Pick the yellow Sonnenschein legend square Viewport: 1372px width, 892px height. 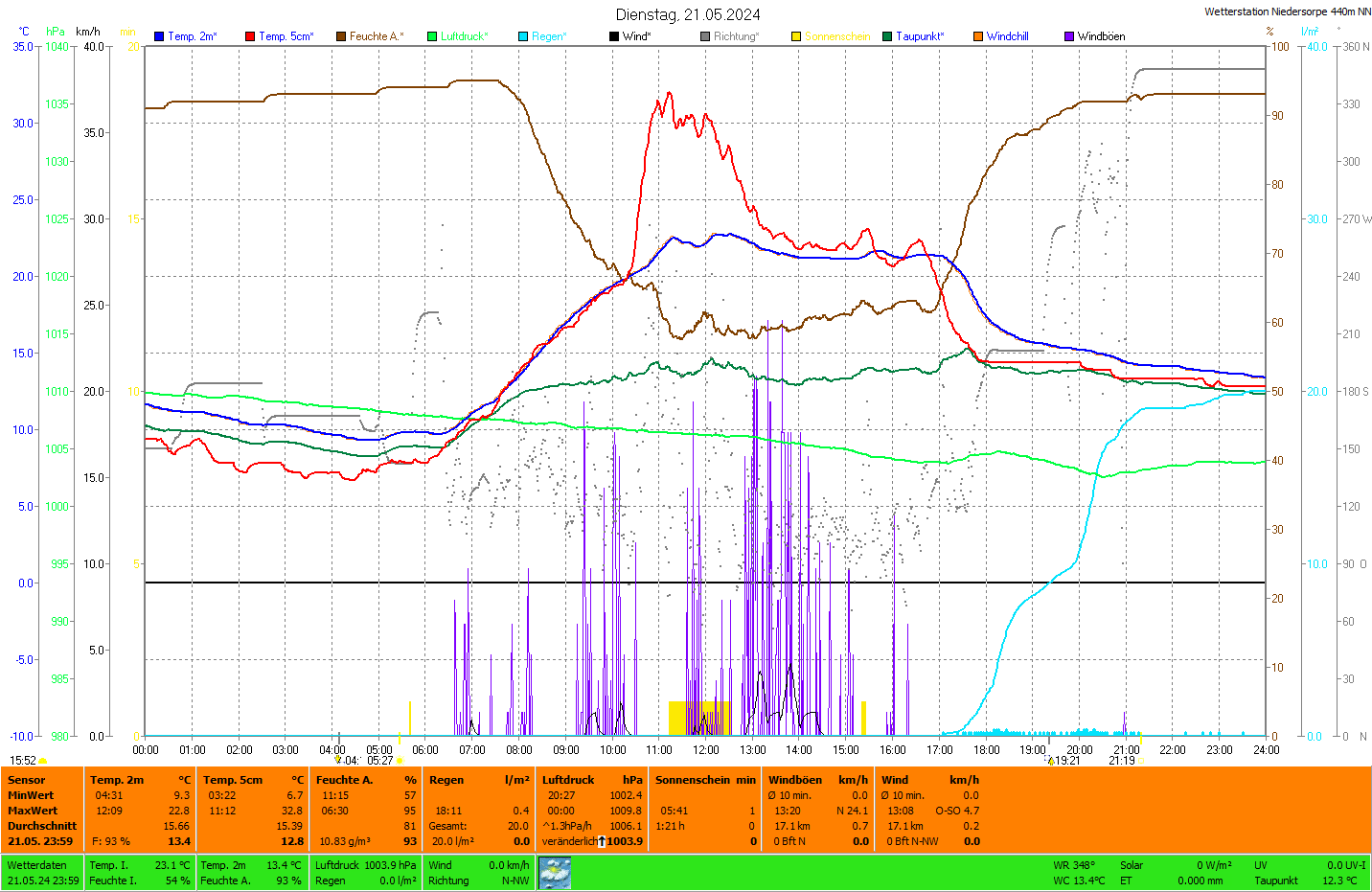[796, 36]
